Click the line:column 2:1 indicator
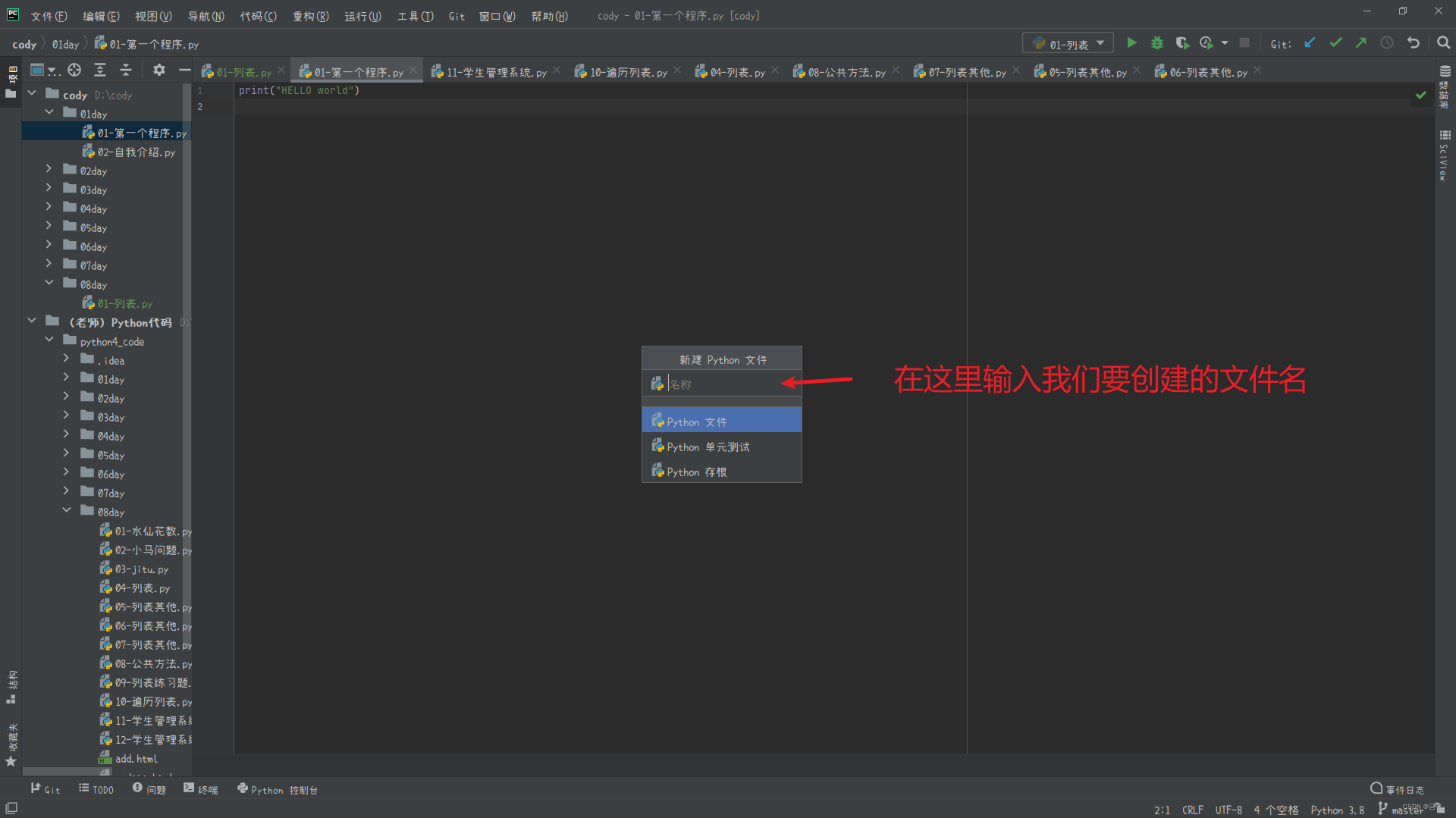 pyautogui.click(x=1162, y=810)
